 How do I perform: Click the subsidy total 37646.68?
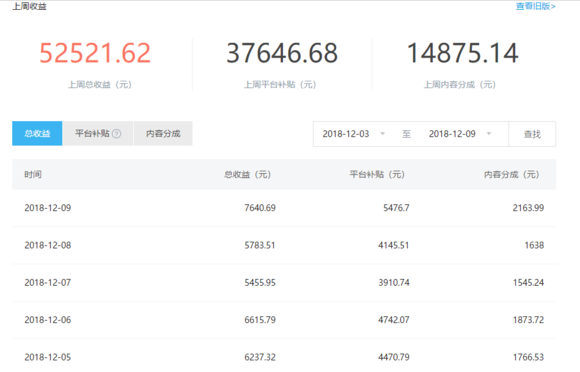pos(282,53)
